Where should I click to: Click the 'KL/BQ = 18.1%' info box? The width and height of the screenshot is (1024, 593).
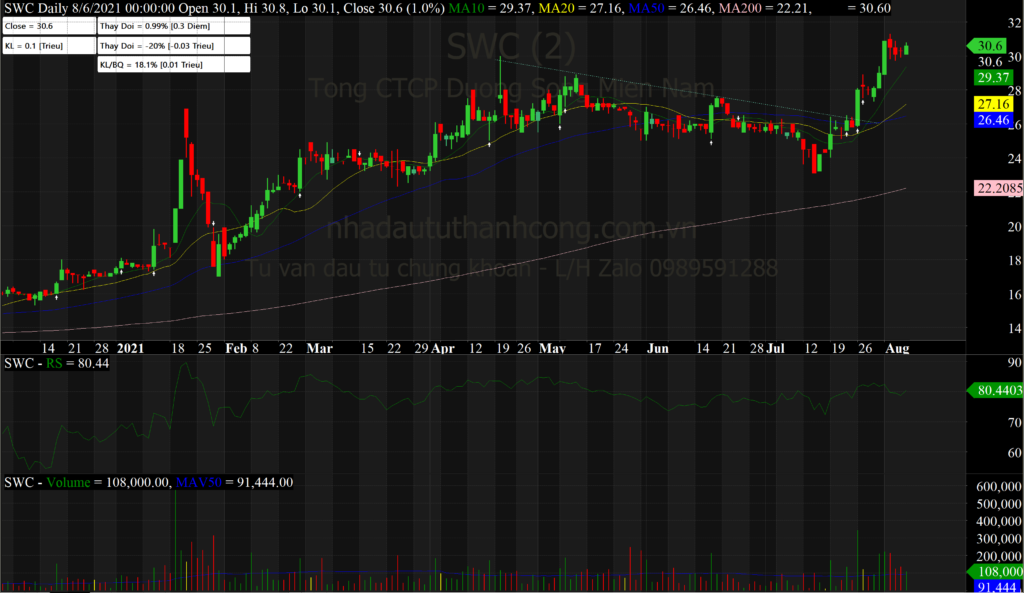[171, 64]
